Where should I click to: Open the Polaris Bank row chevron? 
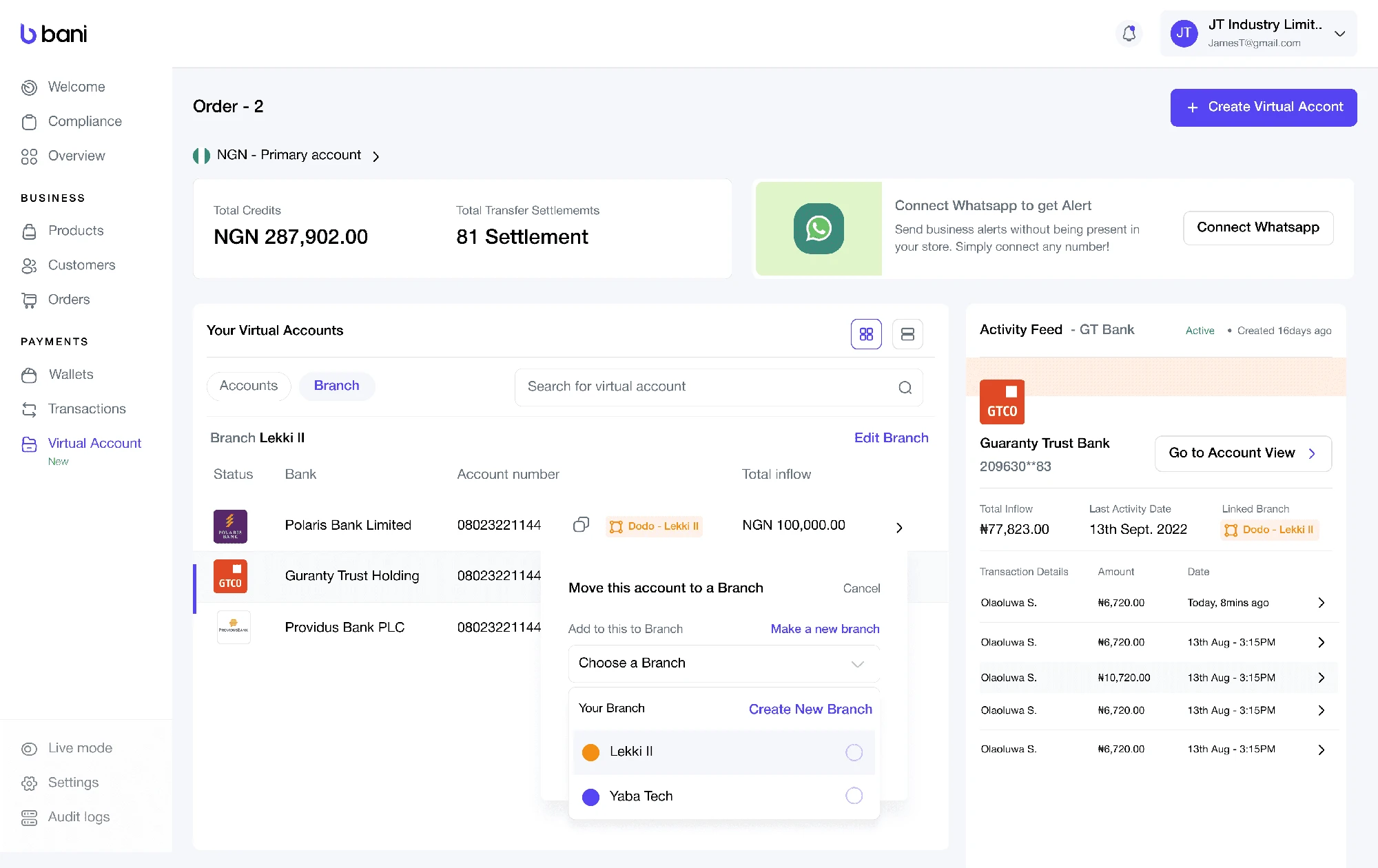(x=899, y=528)
